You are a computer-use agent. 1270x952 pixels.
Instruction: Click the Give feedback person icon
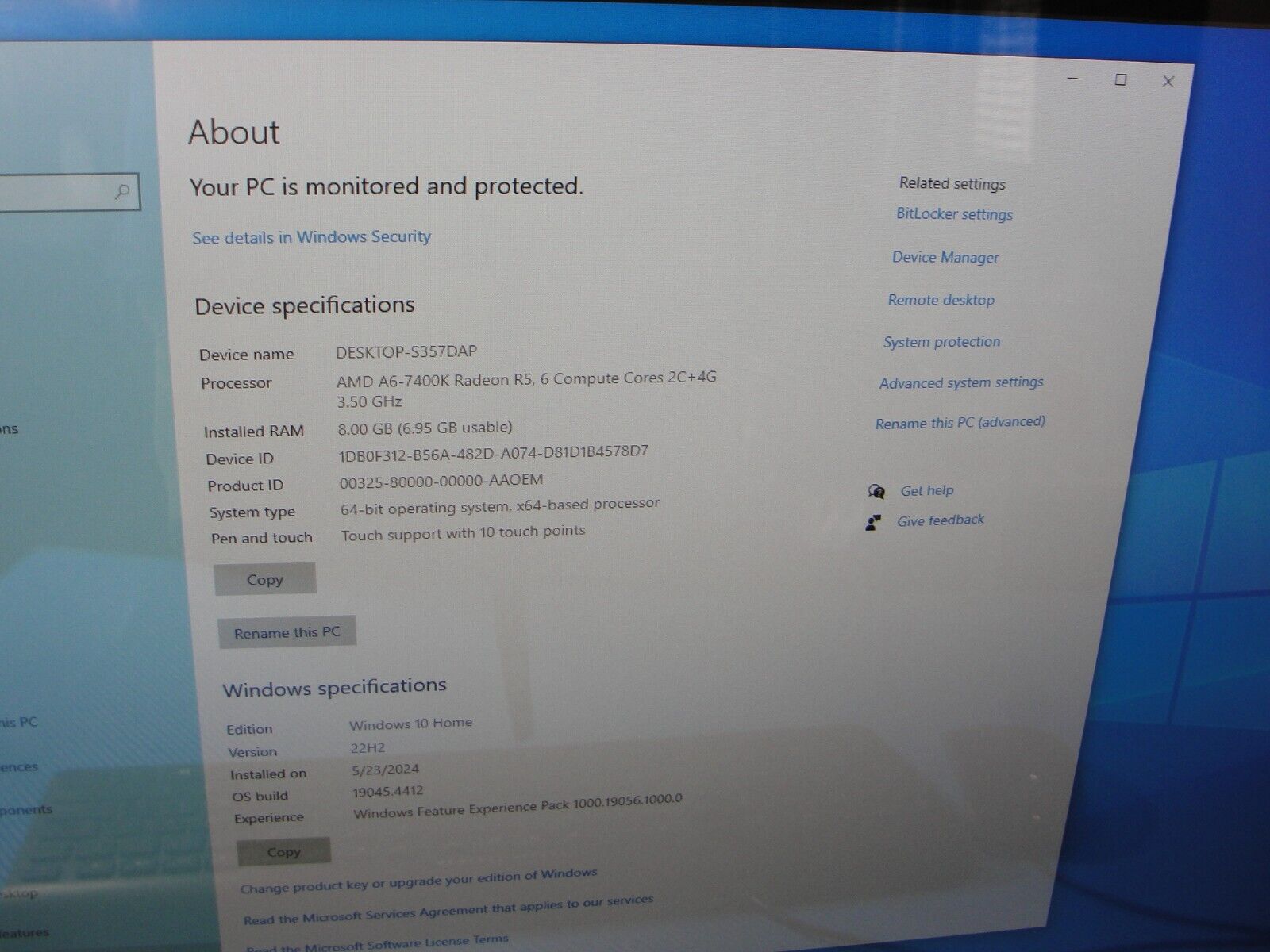pos(873,523)
